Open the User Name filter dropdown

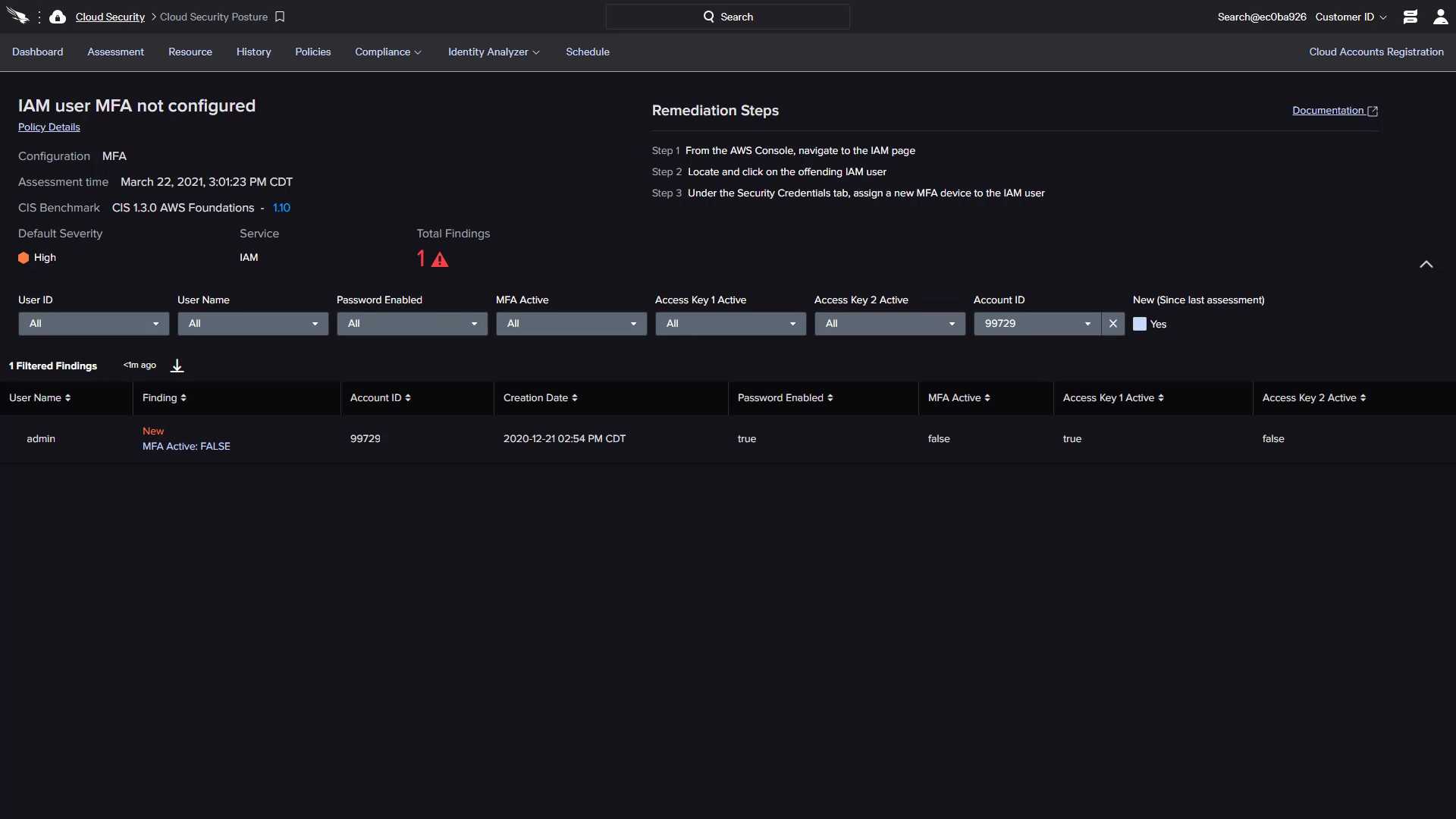(253, 324)
